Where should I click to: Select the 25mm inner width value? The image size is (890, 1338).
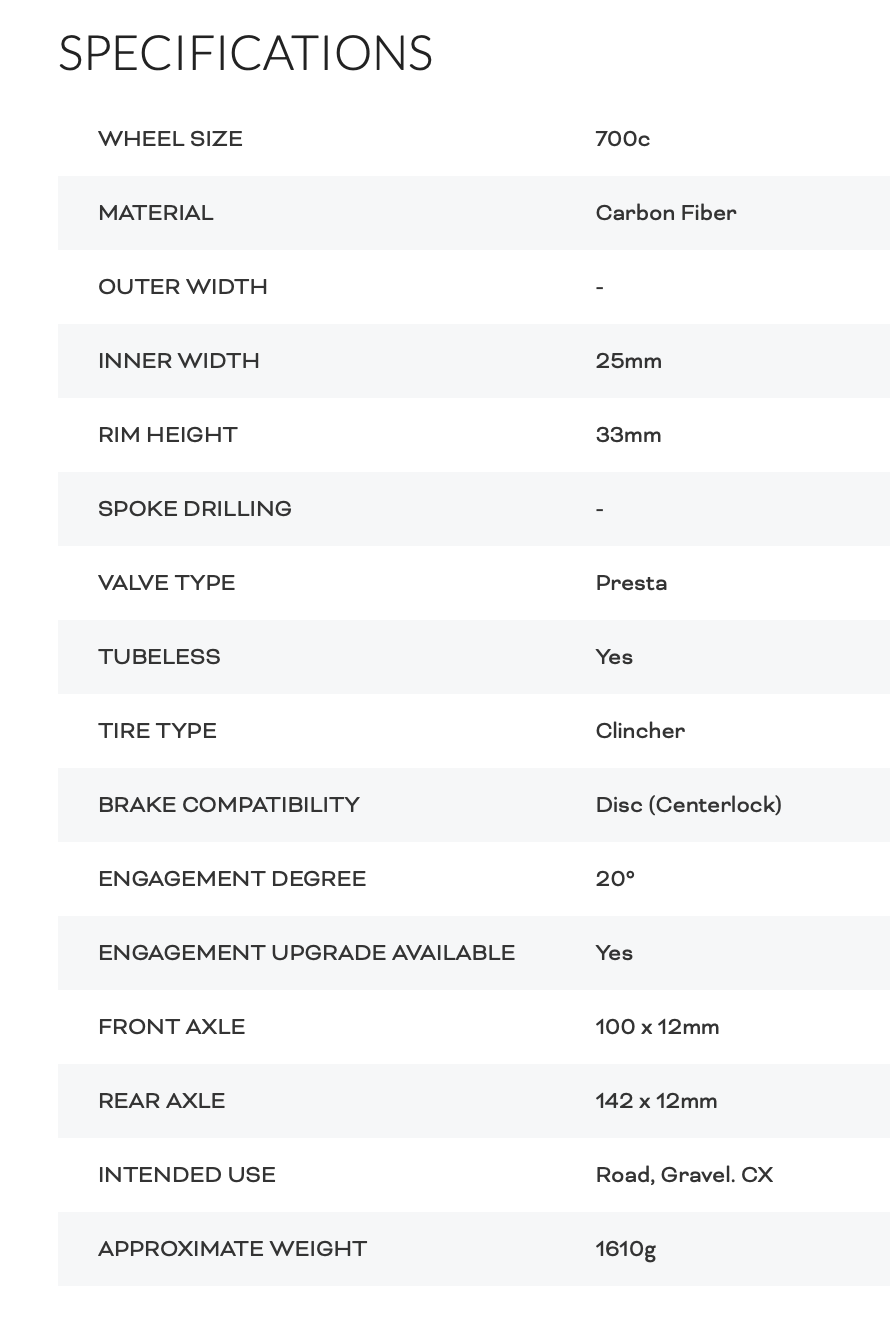[628, 361]
